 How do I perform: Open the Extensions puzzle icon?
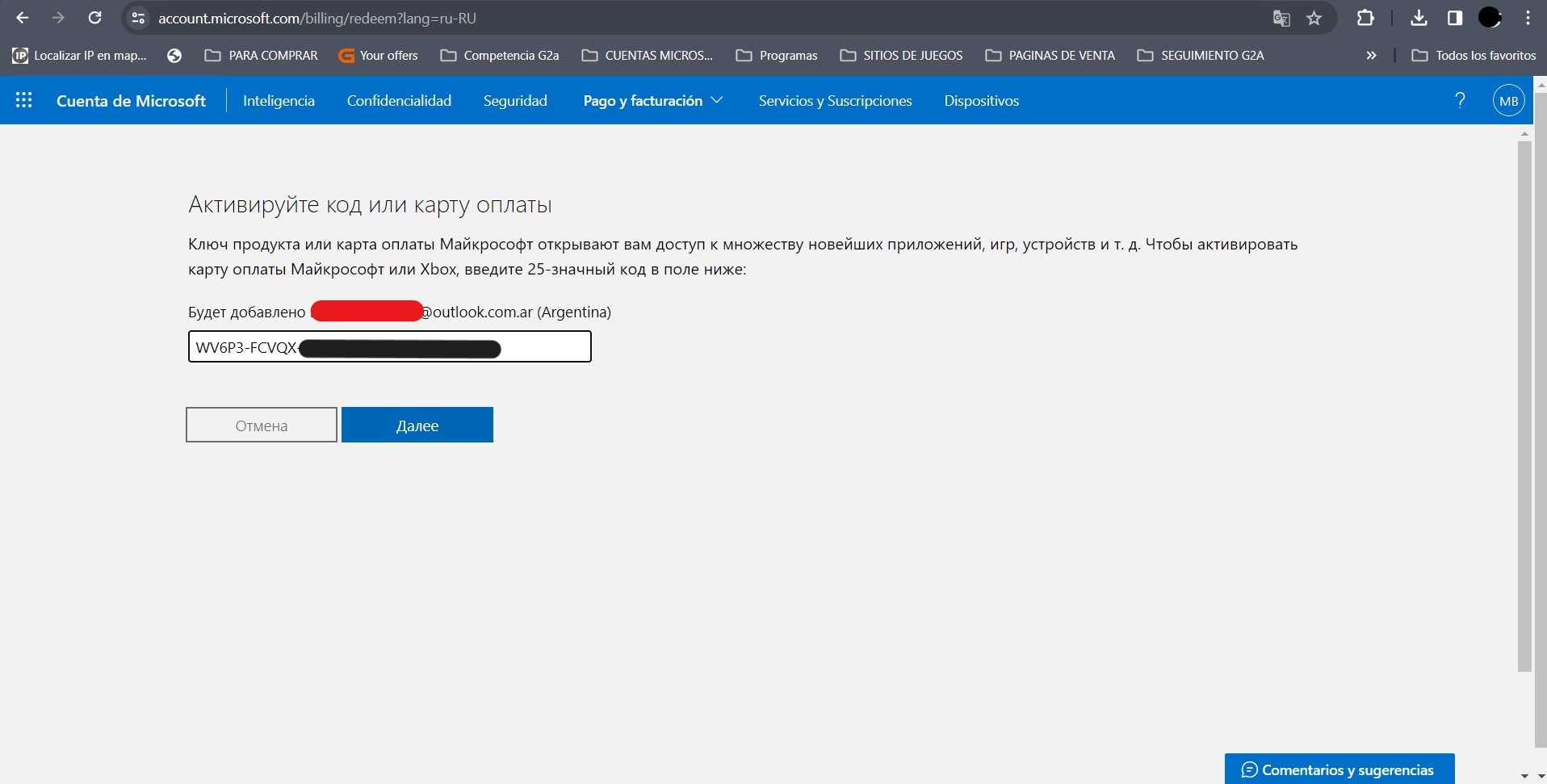tap(1365, 18)
